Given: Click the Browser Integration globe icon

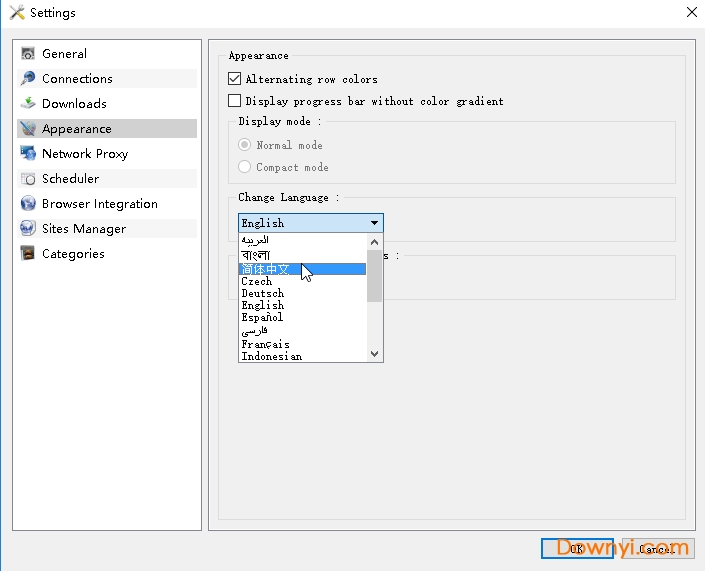Looking at the screenshot, I should 28,204.
